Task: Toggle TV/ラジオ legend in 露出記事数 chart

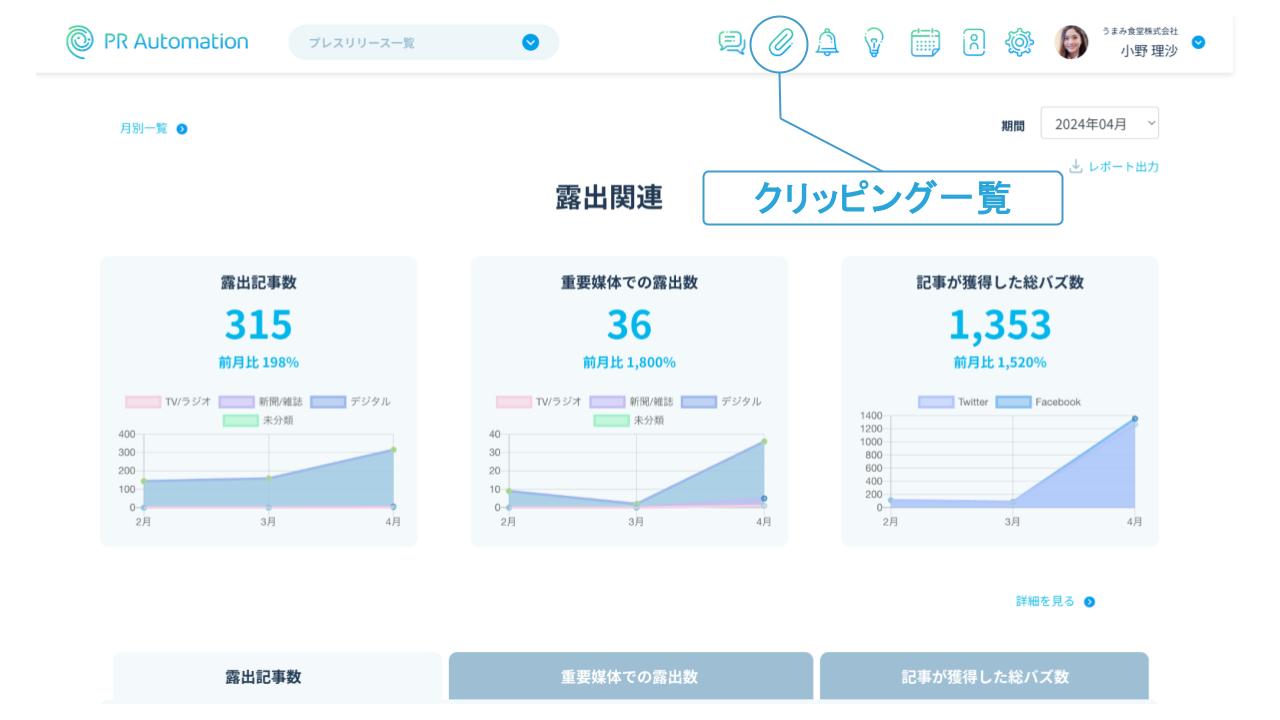Action: [167, 402]
